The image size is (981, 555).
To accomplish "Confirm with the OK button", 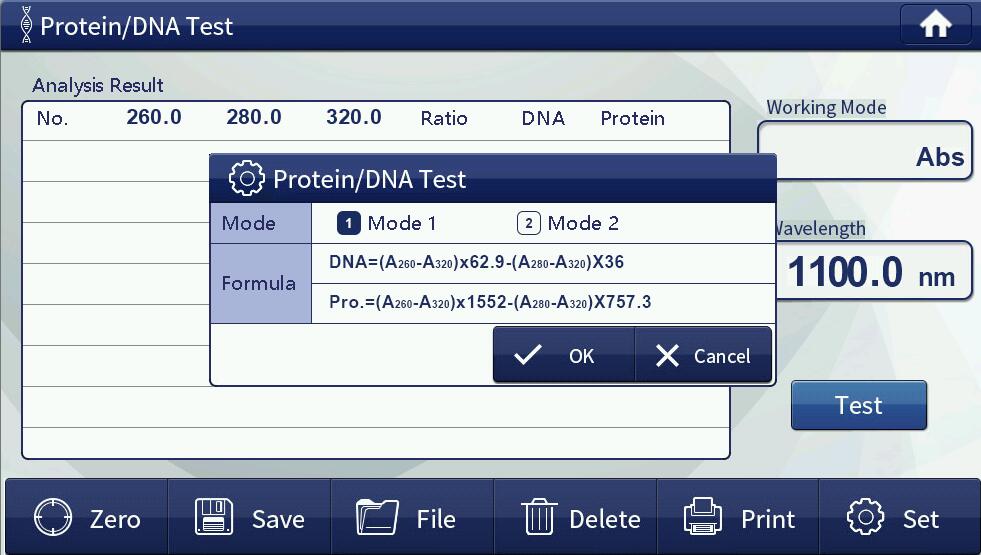I will pos(563,356).
